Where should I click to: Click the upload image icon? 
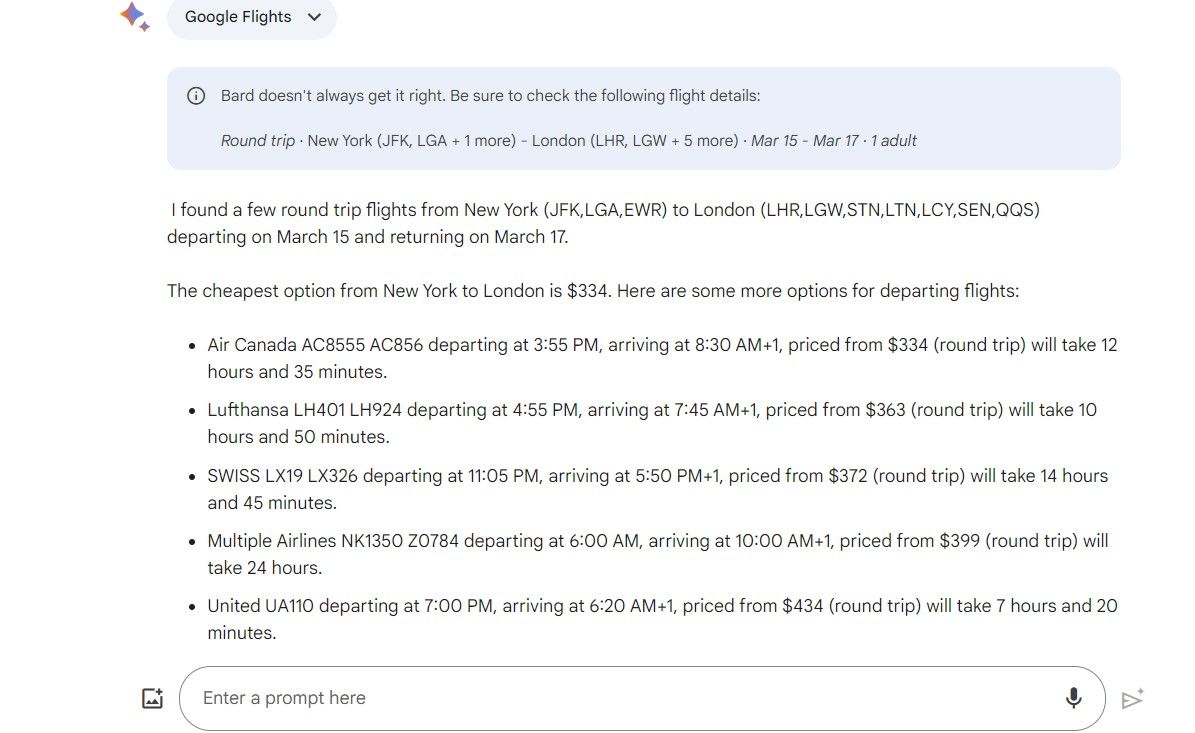pos(152,699)
